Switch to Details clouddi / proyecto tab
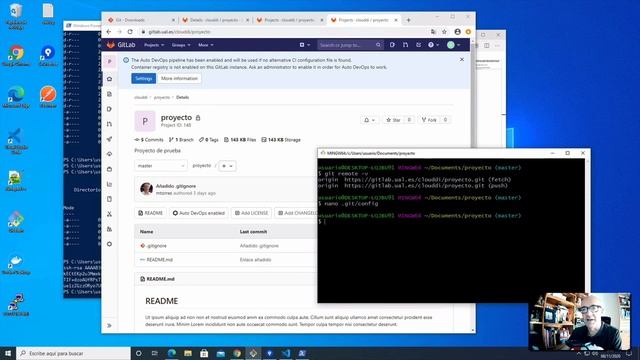Viewport: 640px width, 360px height. tap(216, 20)
